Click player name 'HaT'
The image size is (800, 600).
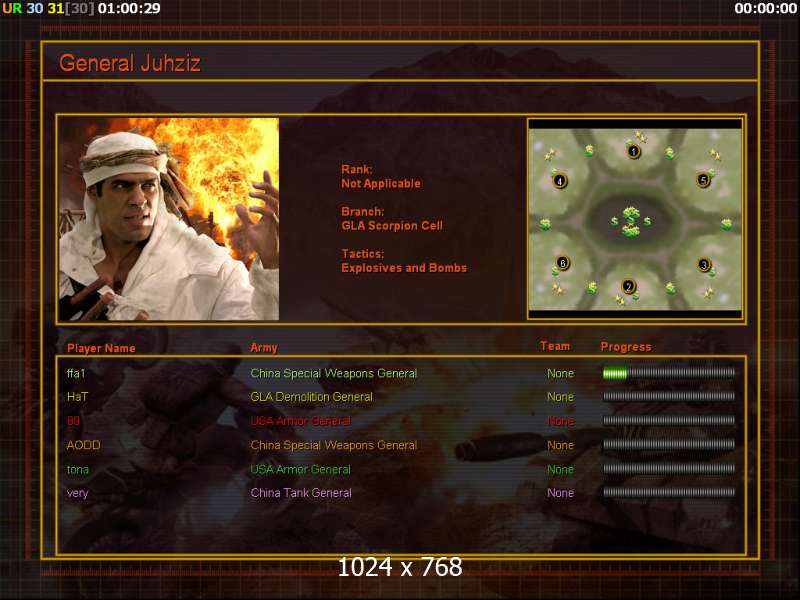77,396
